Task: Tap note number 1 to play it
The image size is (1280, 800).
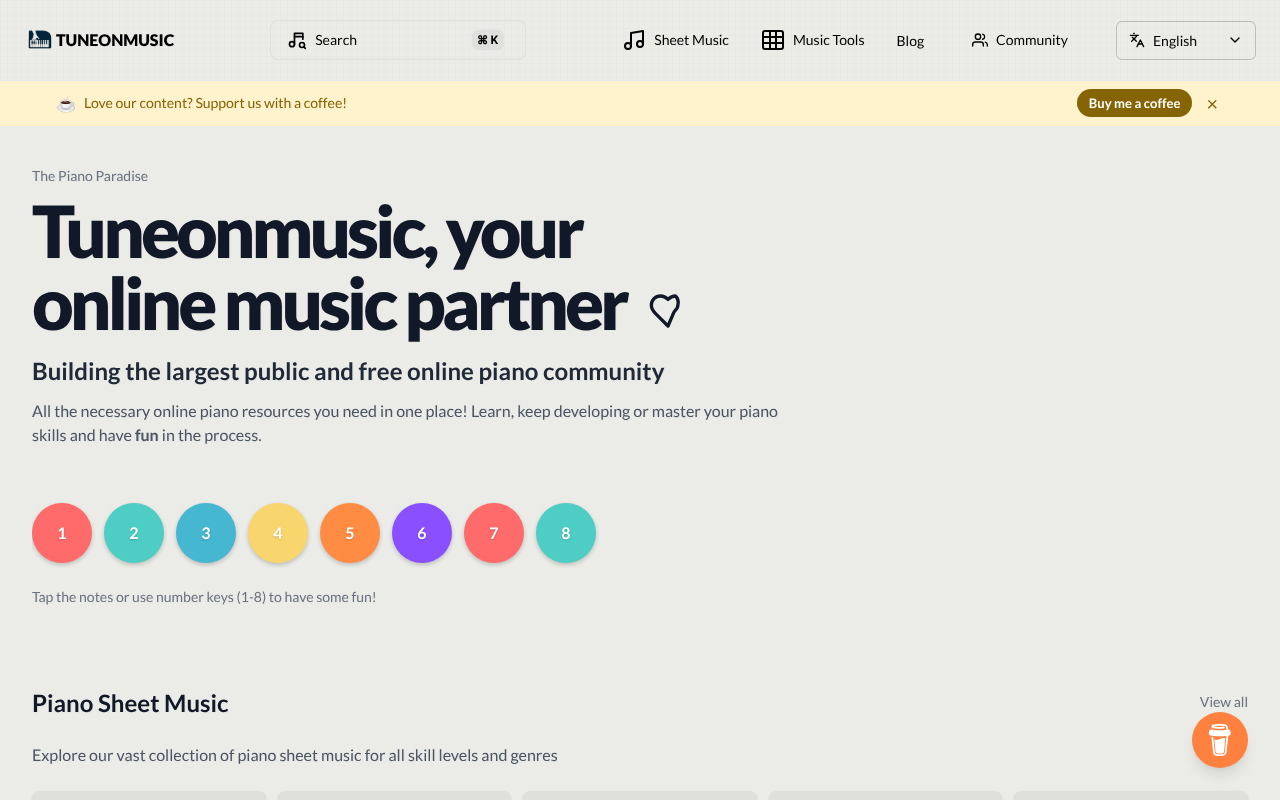Action: [x=62, y=533]
